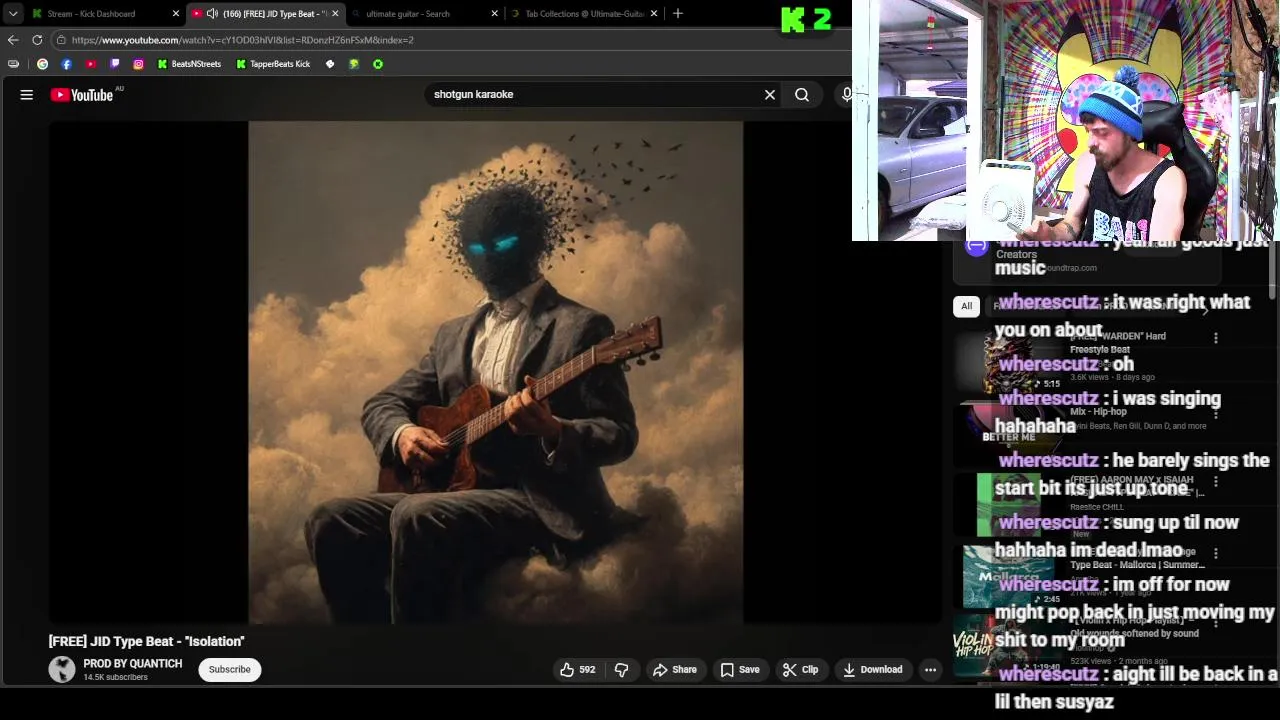
Task: Open PROD BY QUANTICH channel name
Action: point(133,664)
